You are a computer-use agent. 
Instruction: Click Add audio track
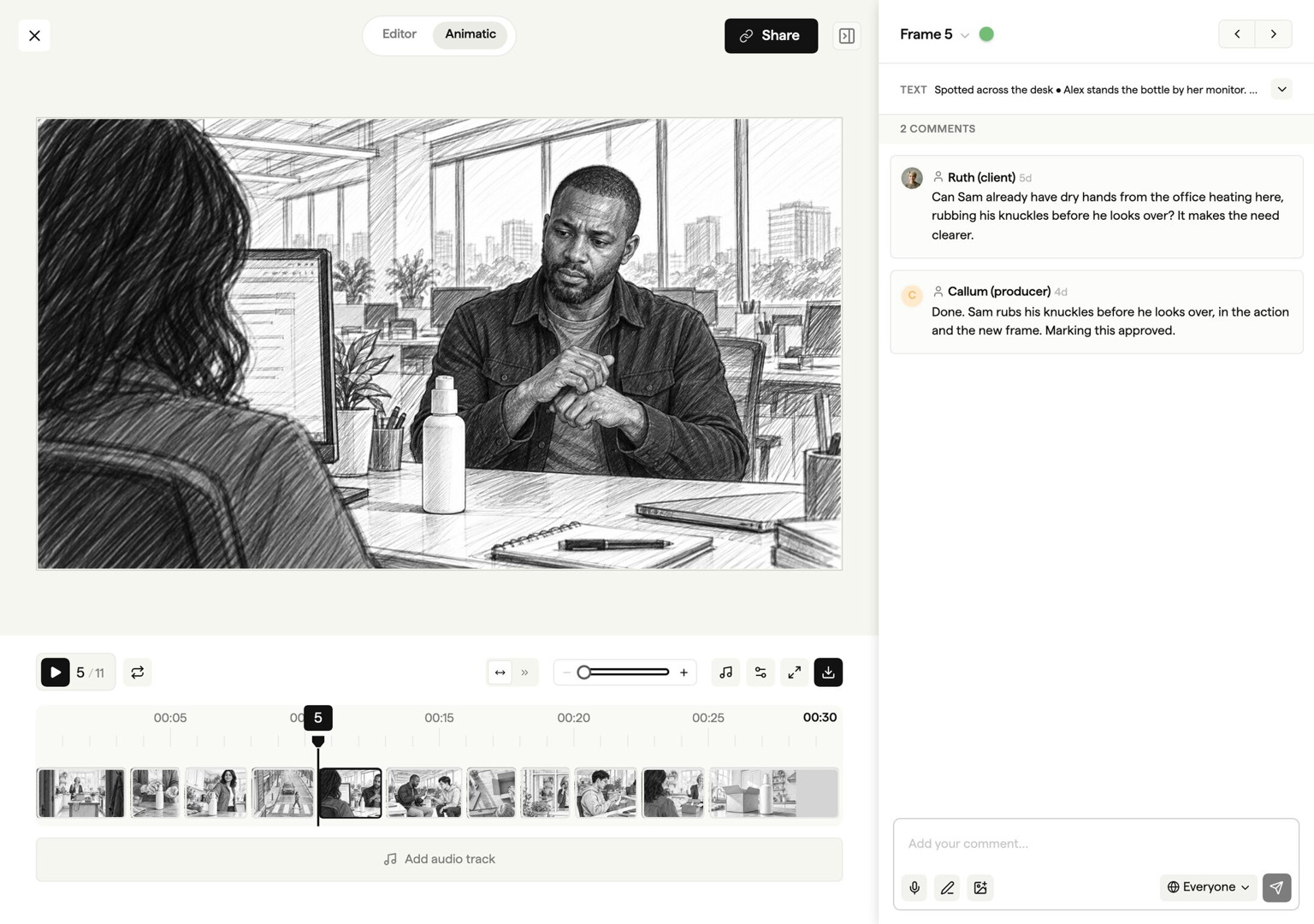click(x=439, y=859)
